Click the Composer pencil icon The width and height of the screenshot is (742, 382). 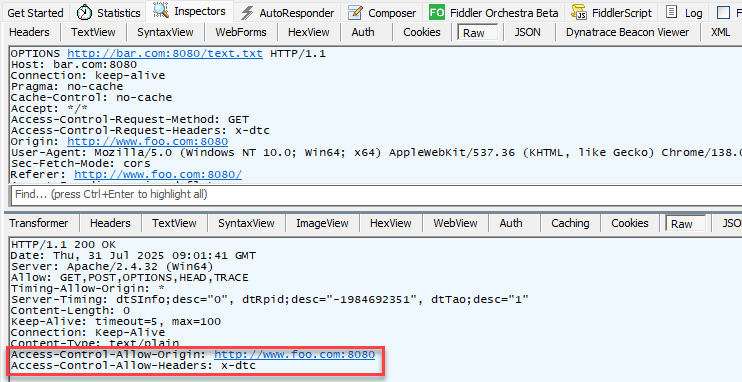point(355,13)
